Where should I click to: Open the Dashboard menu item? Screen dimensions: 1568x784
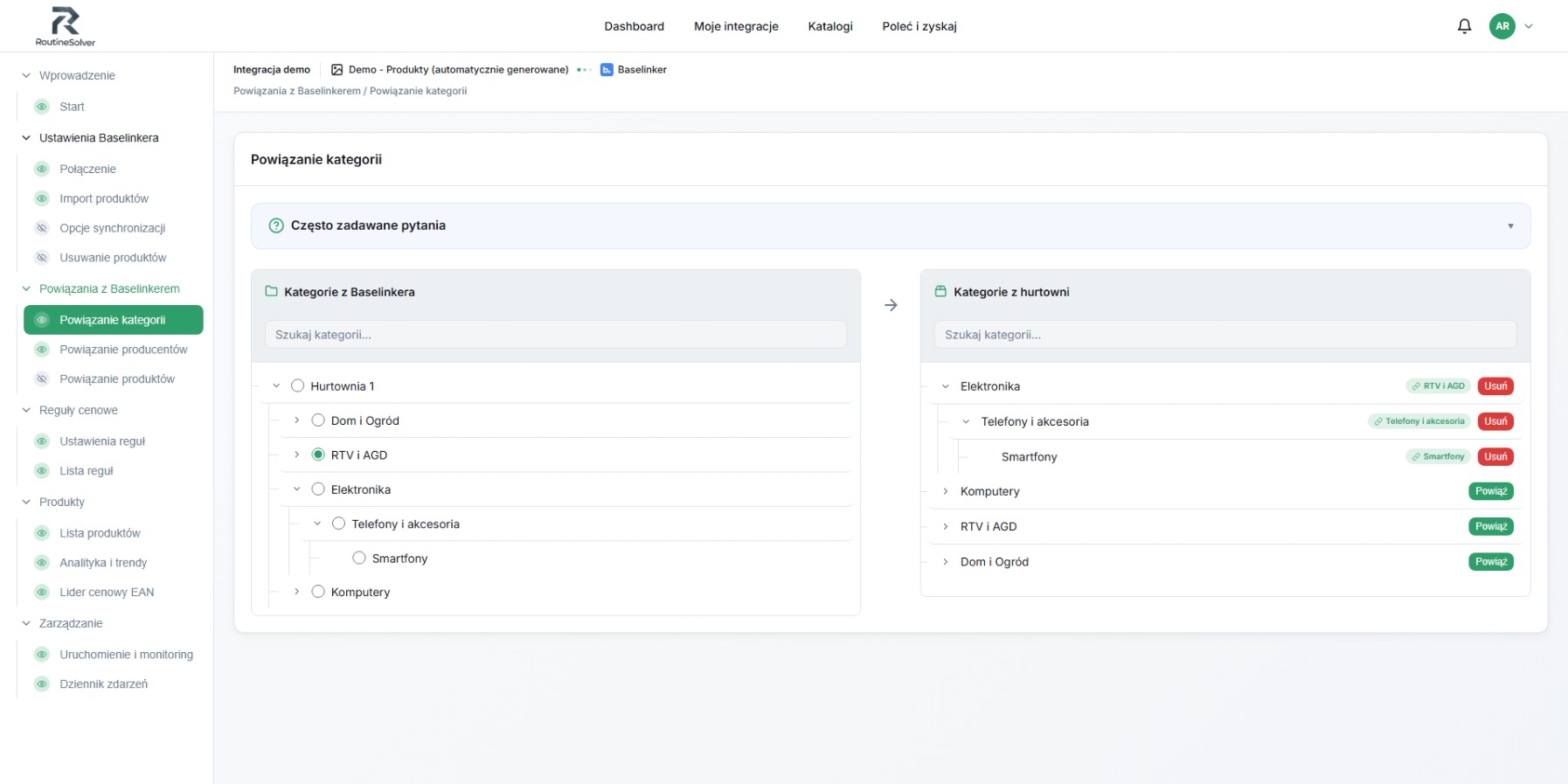pos(635,26)
